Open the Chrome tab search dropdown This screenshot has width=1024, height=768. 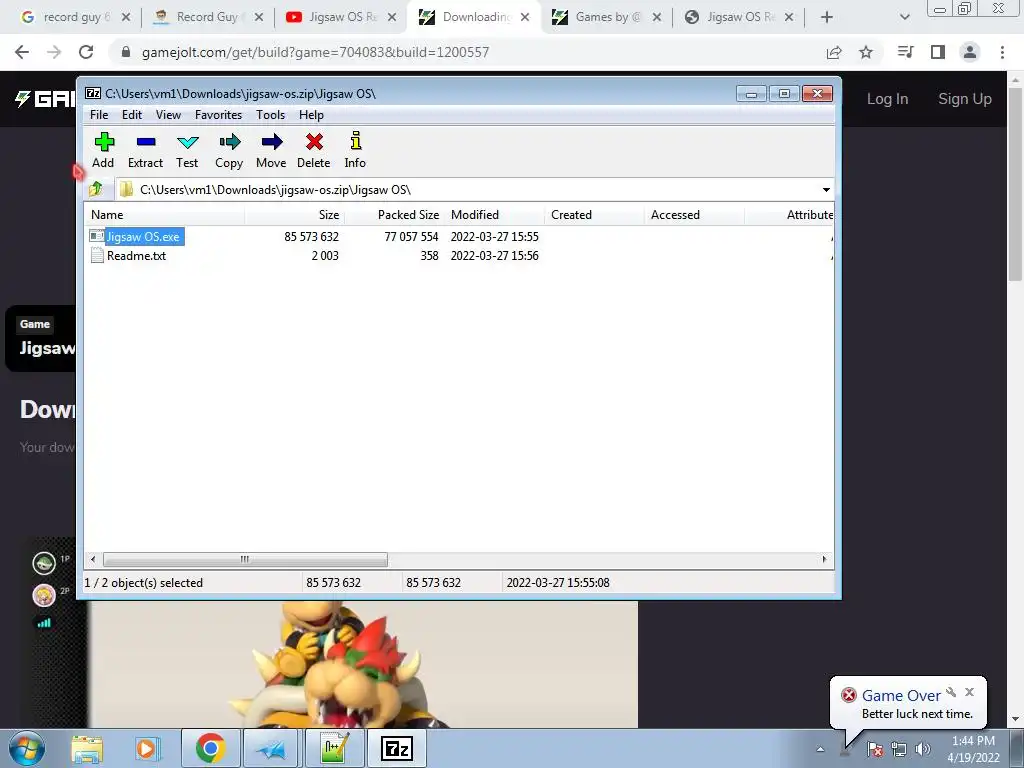904,18
